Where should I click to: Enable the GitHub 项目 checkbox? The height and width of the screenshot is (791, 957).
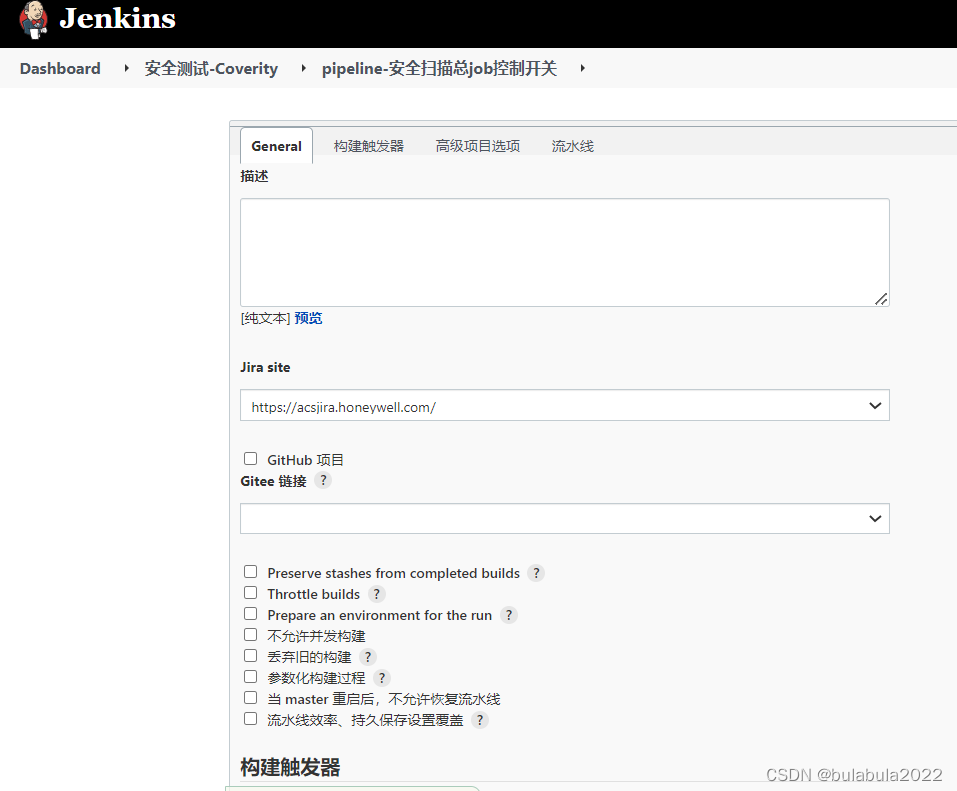[x=250, y=458]
